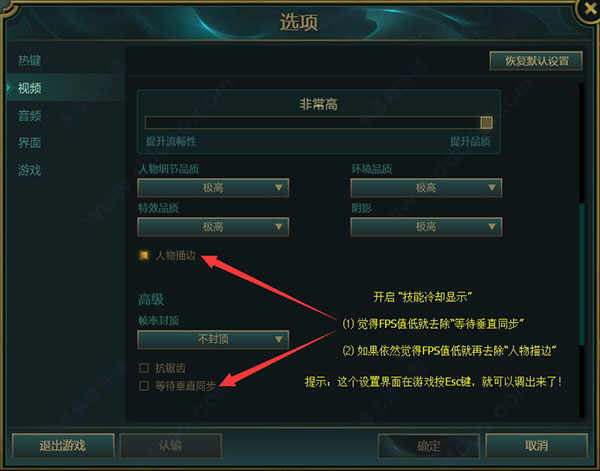Switch to the 热键 tab
The height and width of the screenshot is (471, 600).
[x=29, y=60]
